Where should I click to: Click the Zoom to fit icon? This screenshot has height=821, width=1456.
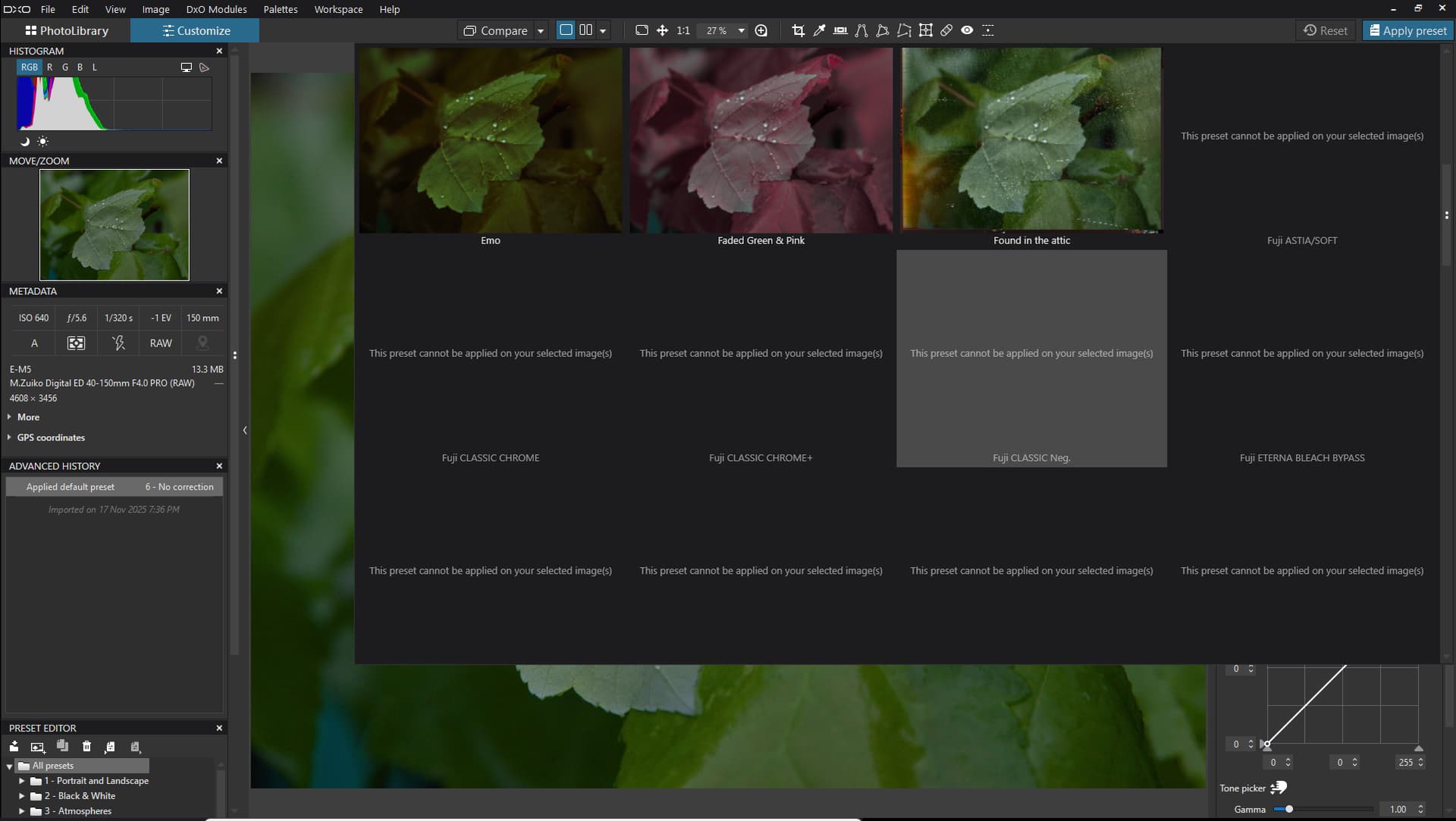[x=642, y=30]
